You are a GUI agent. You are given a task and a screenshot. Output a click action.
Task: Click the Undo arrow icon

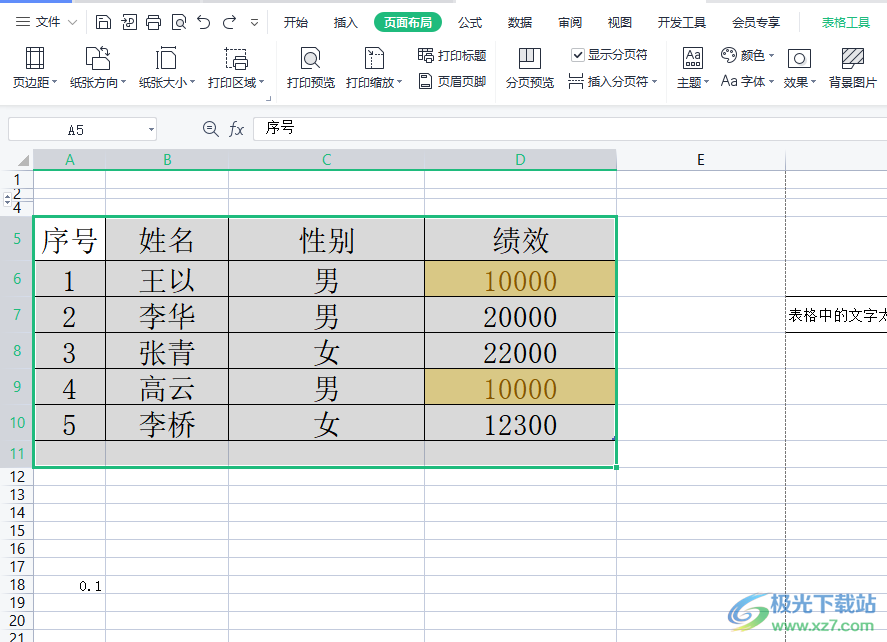(x=204, y=22)
